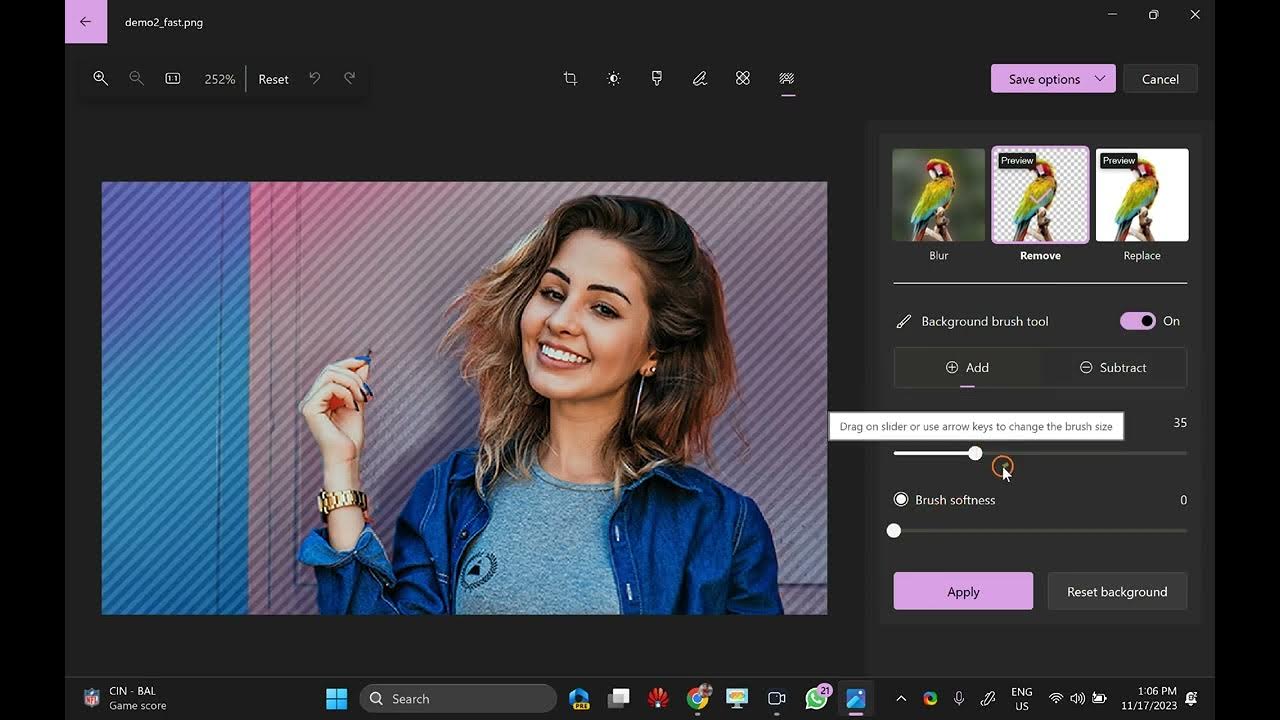
Task: Zoom in on the image
Action: [x=100, y=78]
